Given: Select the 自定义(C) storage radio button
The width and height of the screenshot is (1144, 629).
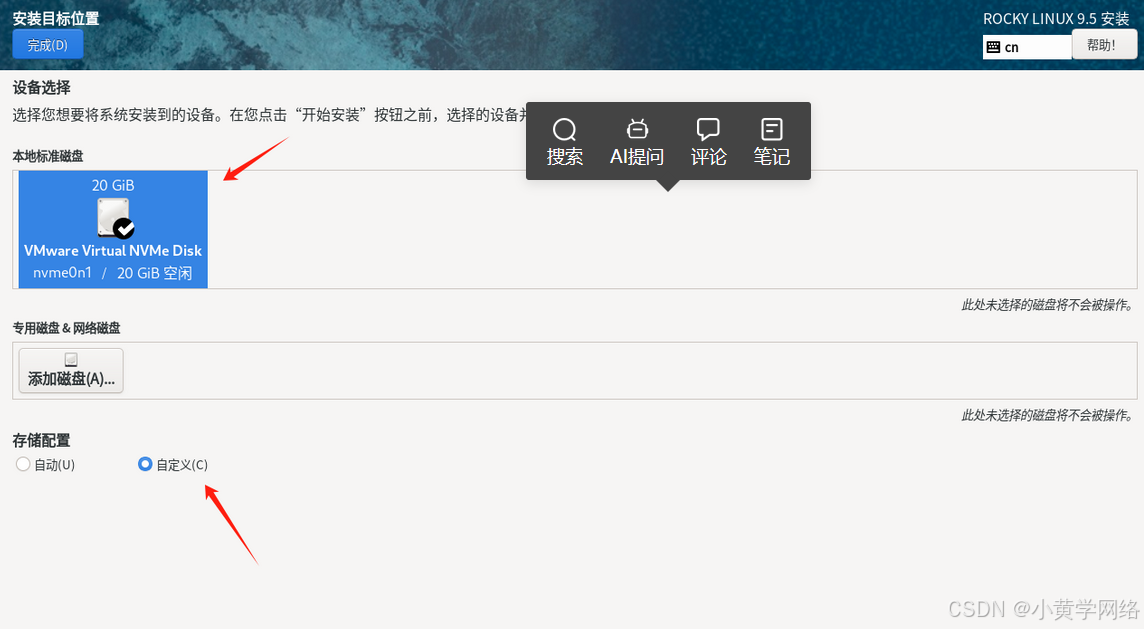Looking at the screenshot, I should point(145,464).
